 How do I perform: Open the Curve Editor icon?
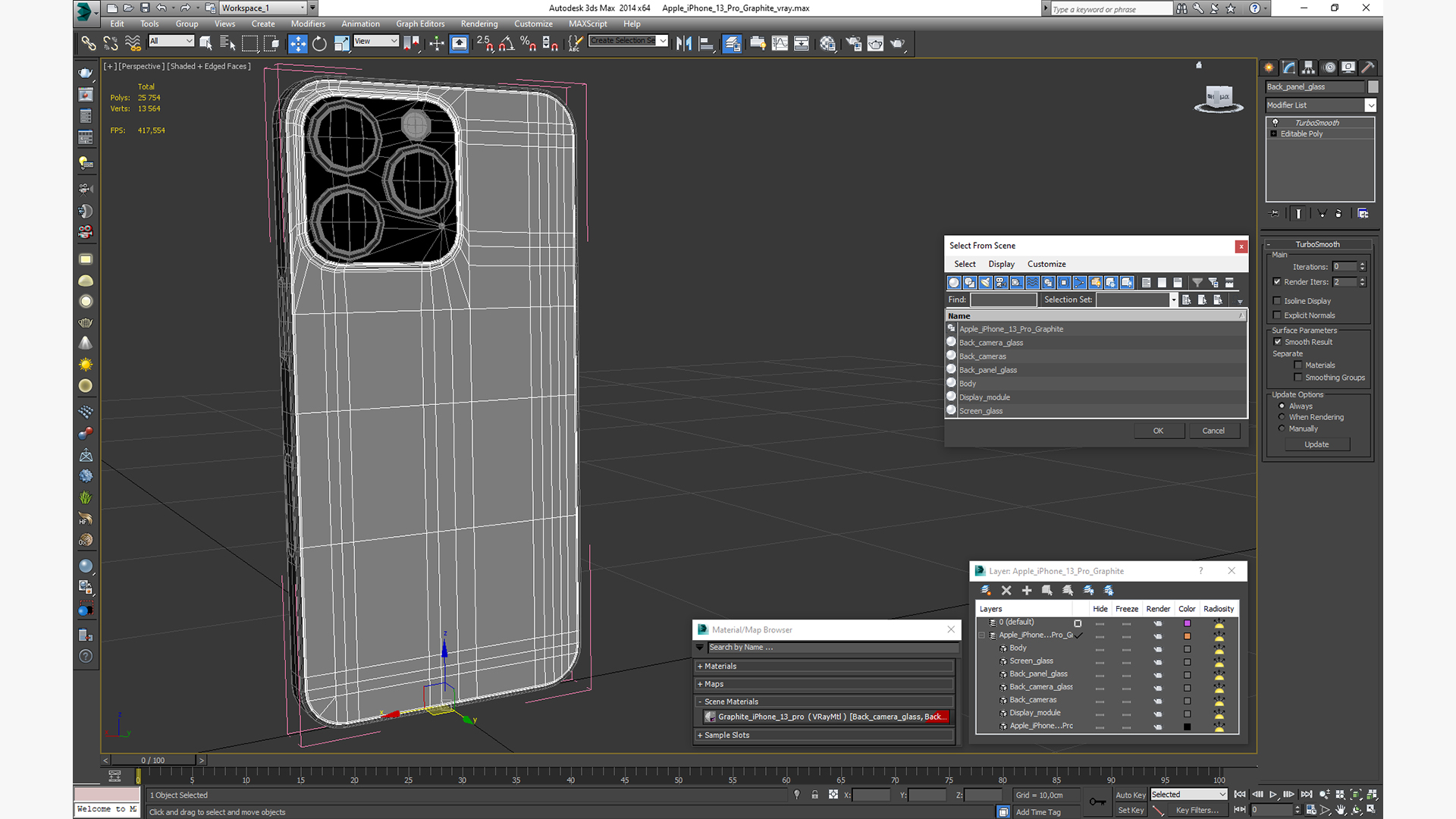[x=780, y=44]
